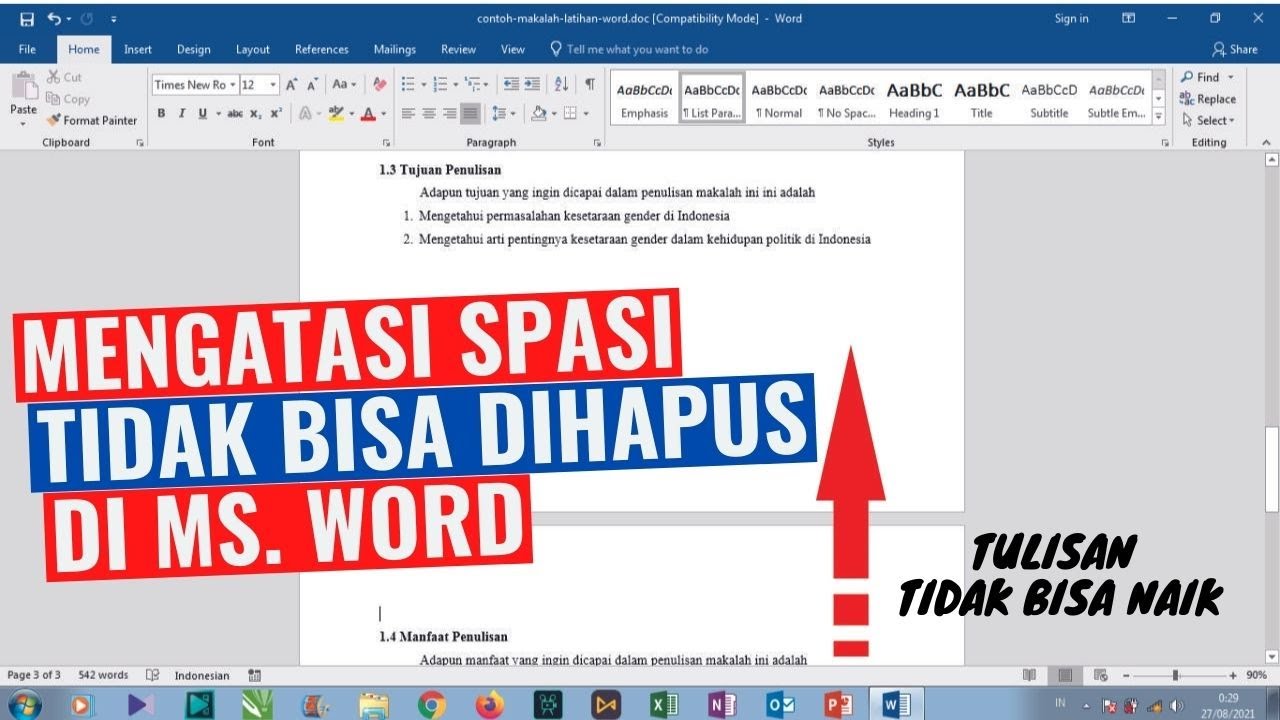Viewport: 1280px width, 720px height.
Task: Toggle Underline formatting
Action: (x=203, y=114)
